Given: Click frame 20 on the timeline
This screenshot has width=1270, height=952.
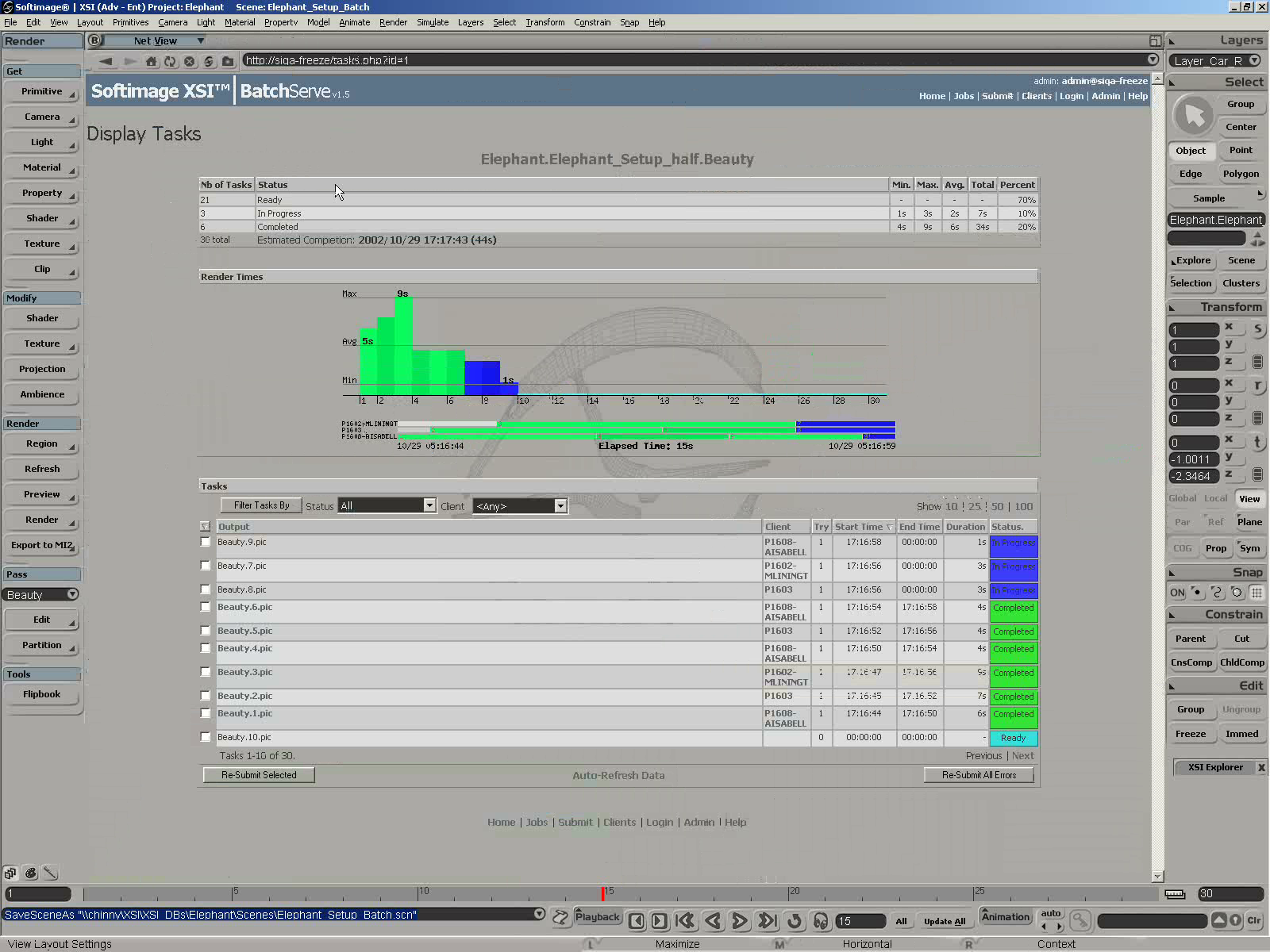Looking at the screenshot, I should [x=791, y=895].
